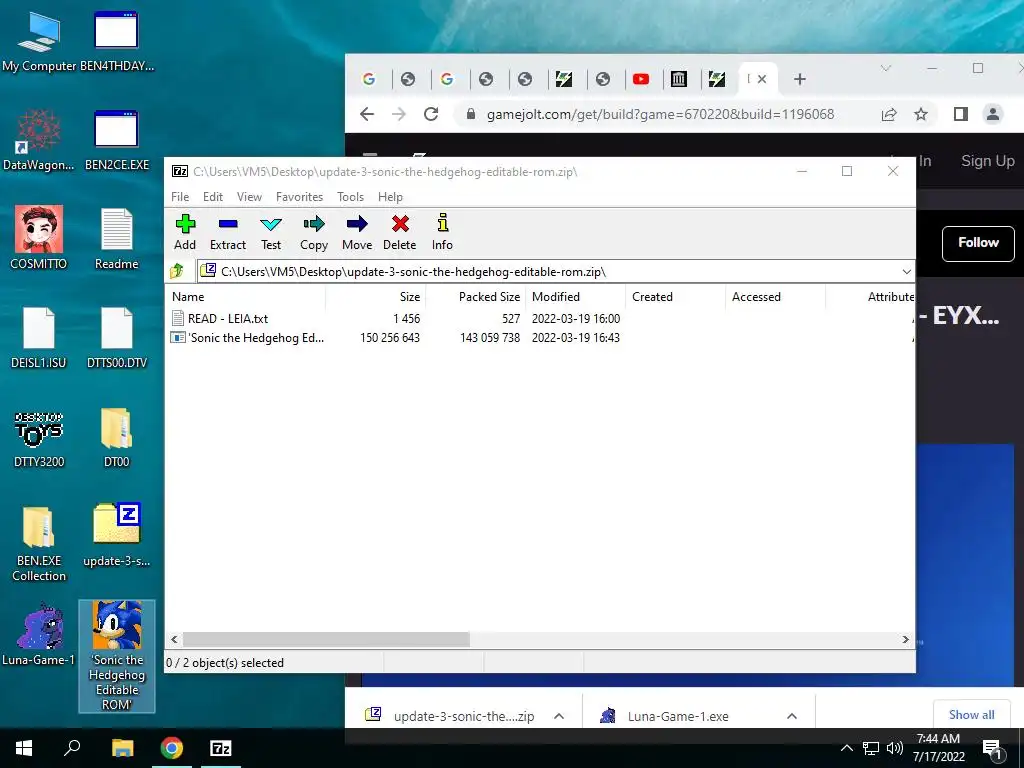Open a new Chrome tab with plus button
The image size is (1024, 768).
click(x=799, y=79)
